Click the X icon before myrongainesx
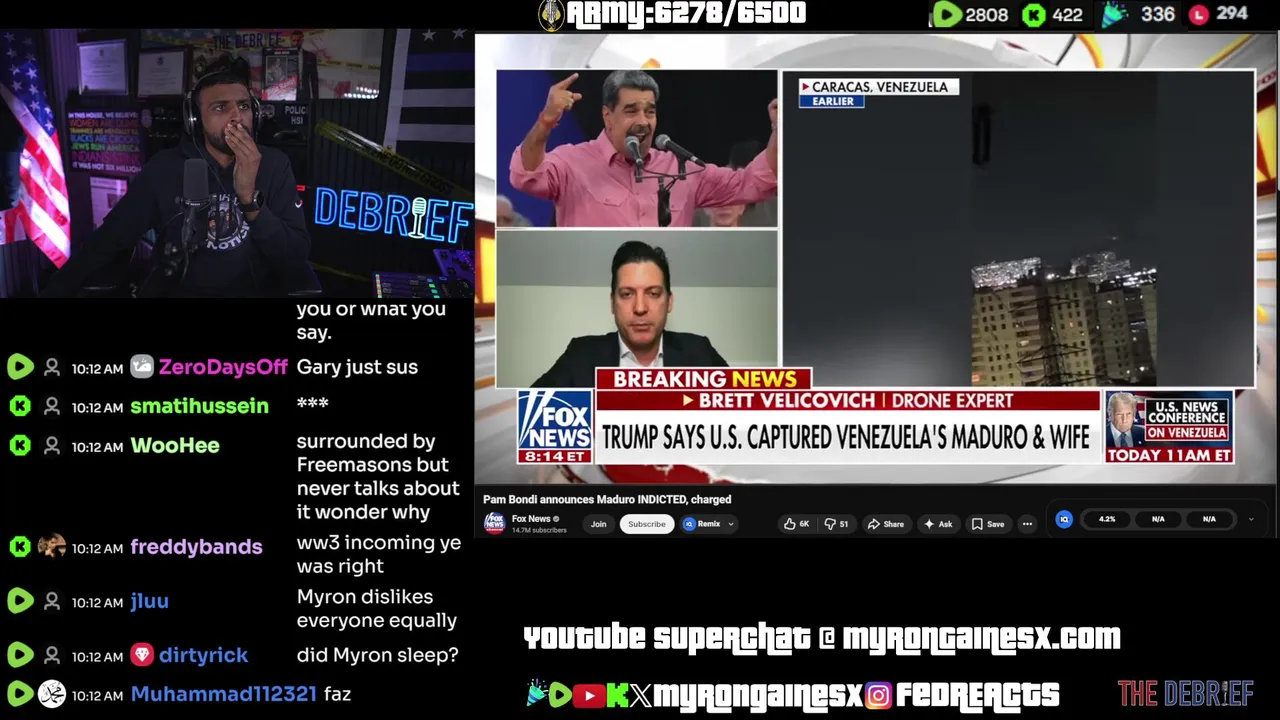1280x720 pixels. coord(641,695)
